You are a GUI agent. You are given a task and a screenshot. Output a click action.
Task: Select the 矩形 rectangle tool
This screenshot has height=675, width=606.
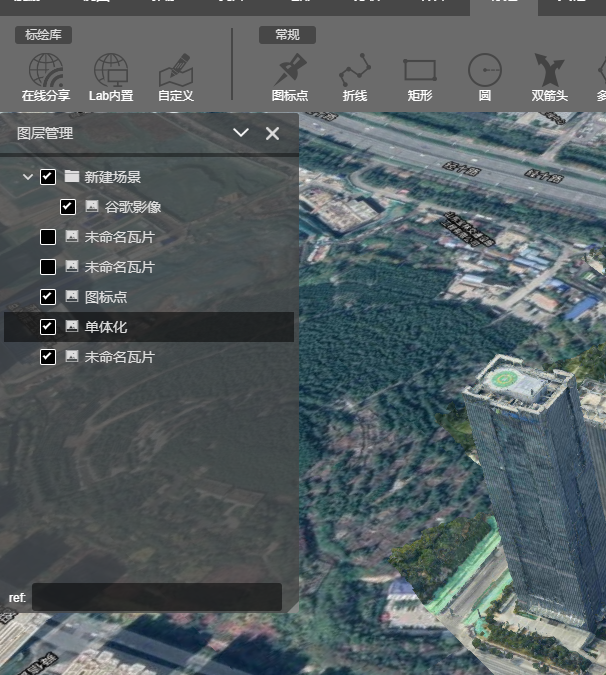(x=420, y=77)
